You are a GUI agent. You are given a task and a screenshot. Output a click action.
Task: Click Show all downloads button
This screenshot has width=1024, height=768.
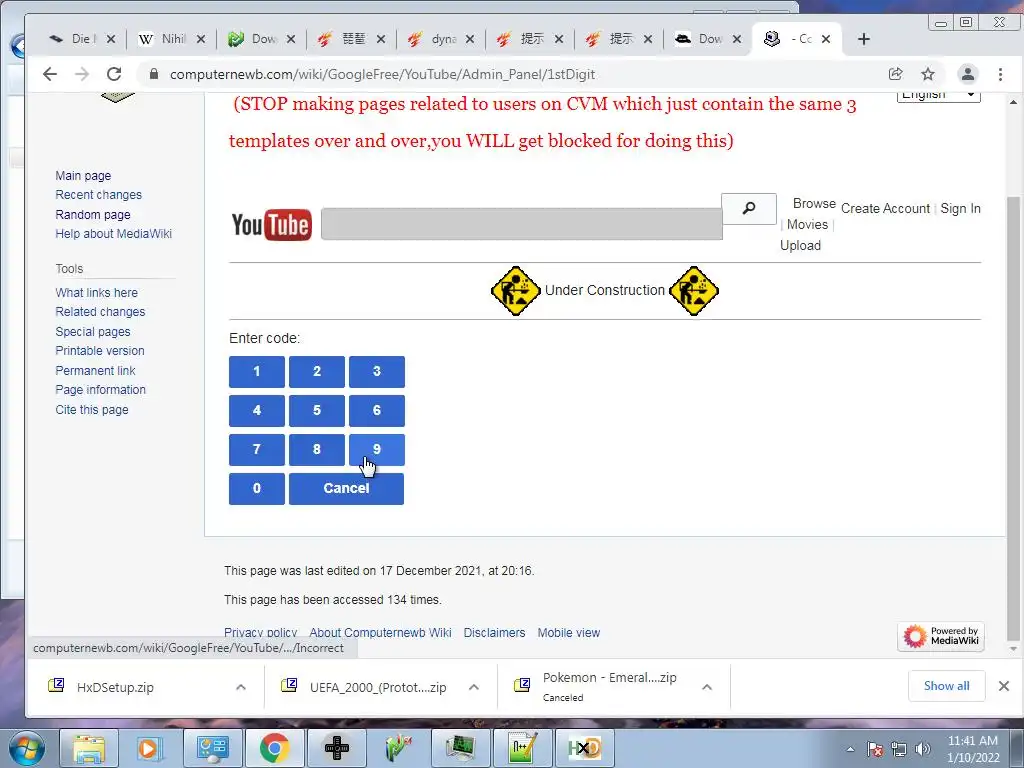click(x=946, y=686)
